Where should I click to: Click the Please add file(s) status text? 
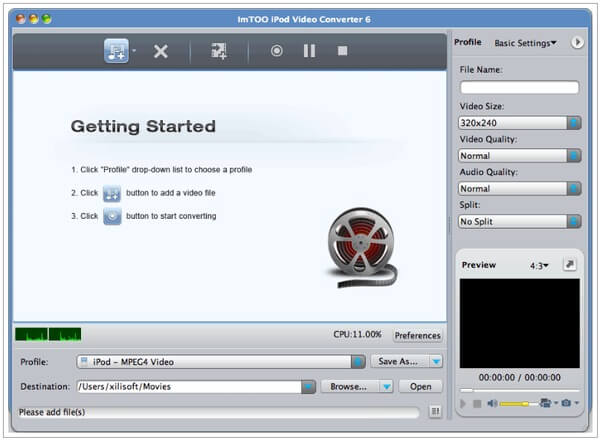(52, 412)
